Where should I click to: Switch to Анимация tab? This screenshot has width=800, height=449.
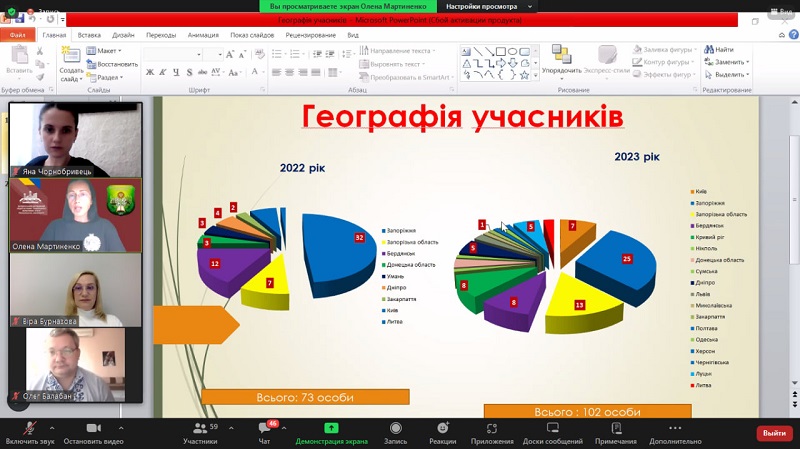tap(203, 35)
